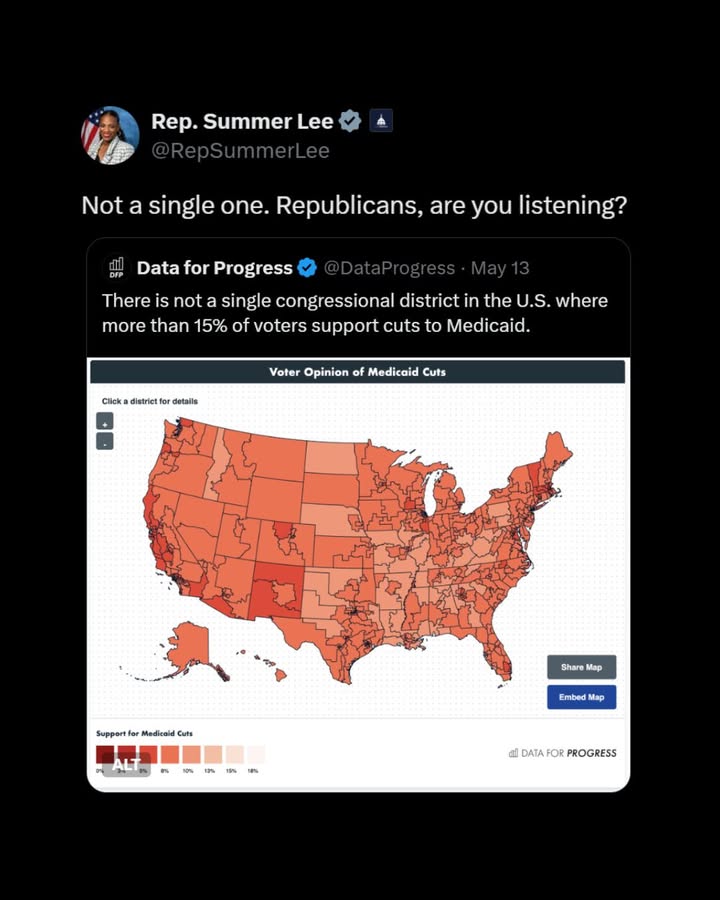Open the @RepSummerLee handle link
720x900 pixels.
[x=241, y=151]
